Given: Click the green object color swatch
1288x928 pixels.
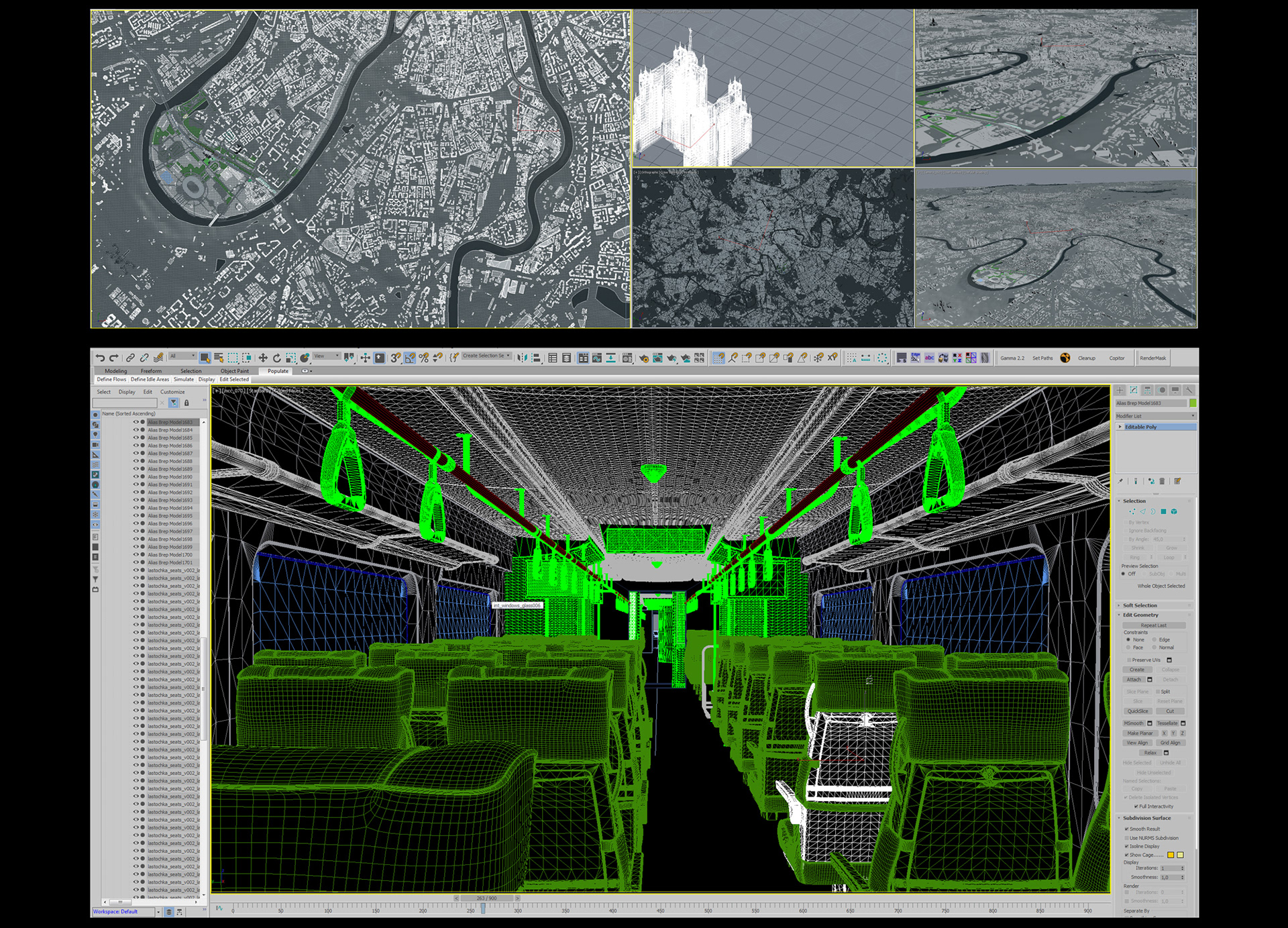Looking at the screenshot, I should click(x=1193, y=403).
